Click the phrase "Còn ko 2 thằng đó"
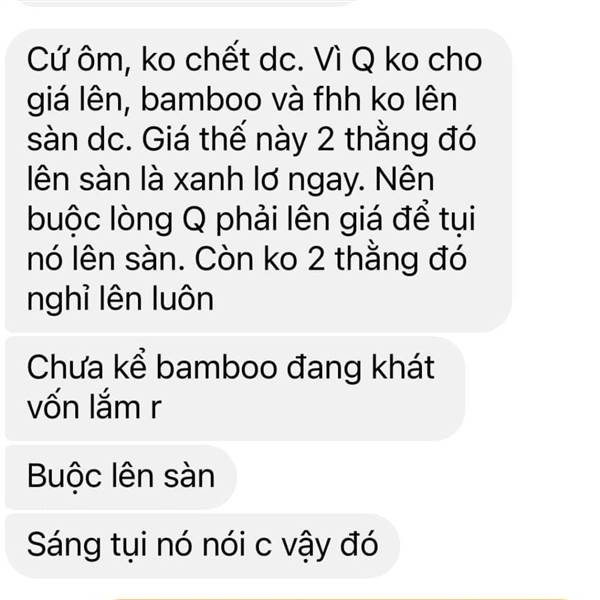This screenshot has height=600, width=600. [x=331, y=259]
